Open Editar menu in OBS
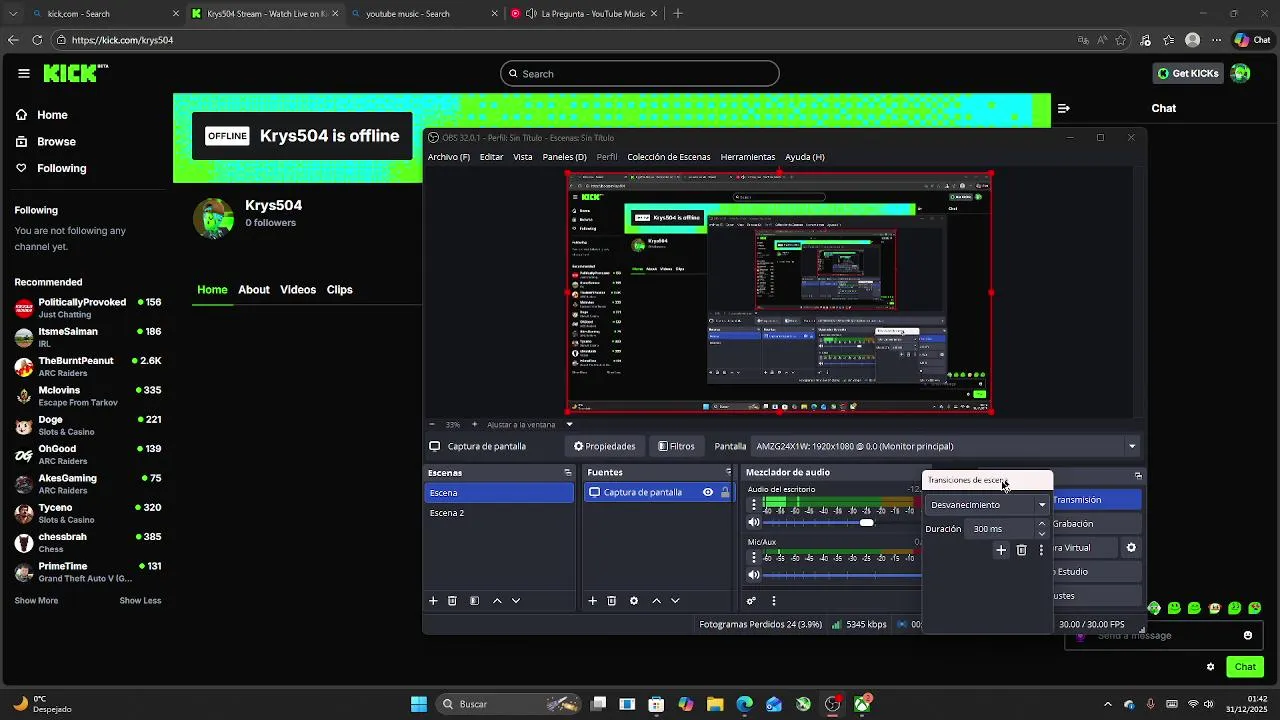Viewport: 1280px width, 720px height. [x=491, y=157]
